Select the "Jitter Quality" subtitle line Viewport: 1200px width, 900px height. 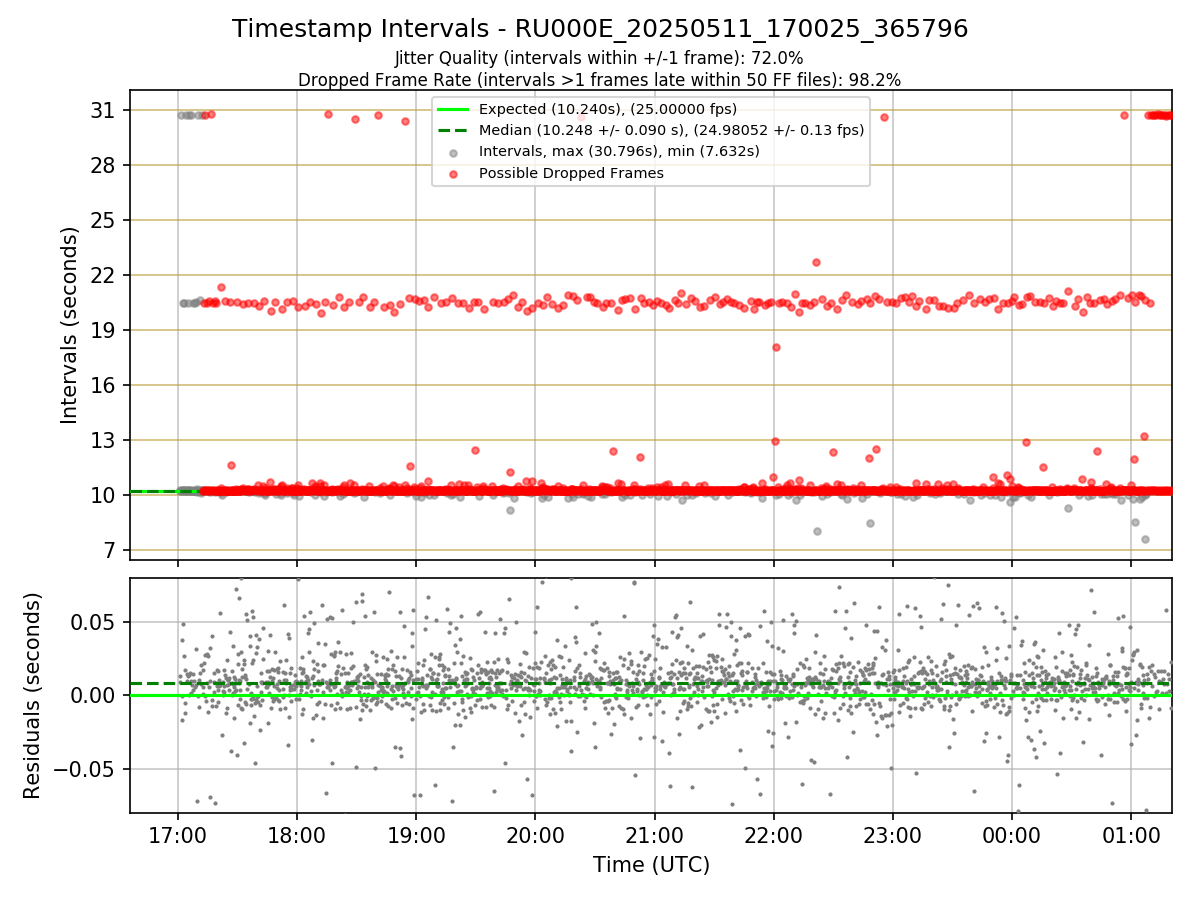pos(600,58)
